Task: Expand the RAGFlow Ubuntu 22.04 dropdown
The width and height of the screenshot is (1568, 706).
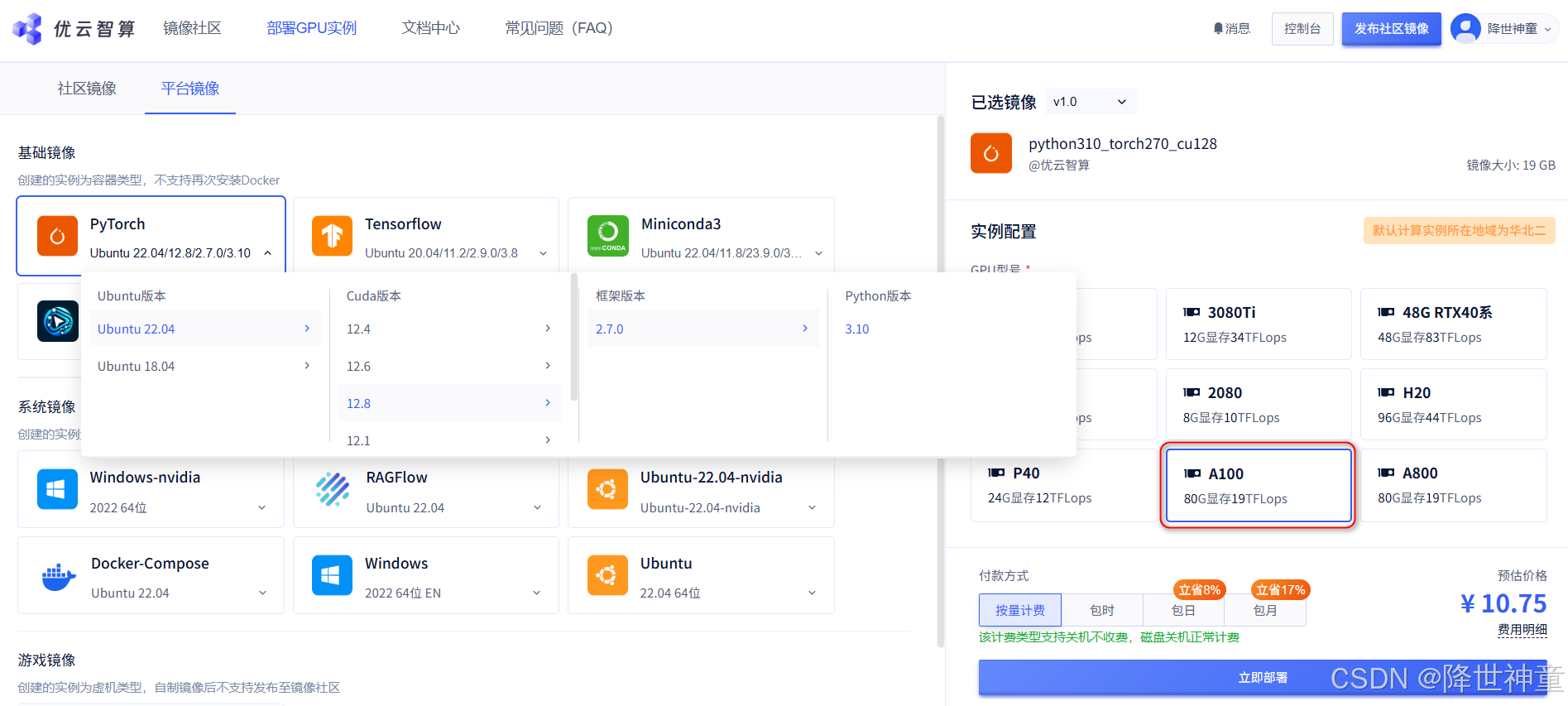Action: [x=537, y=507]
